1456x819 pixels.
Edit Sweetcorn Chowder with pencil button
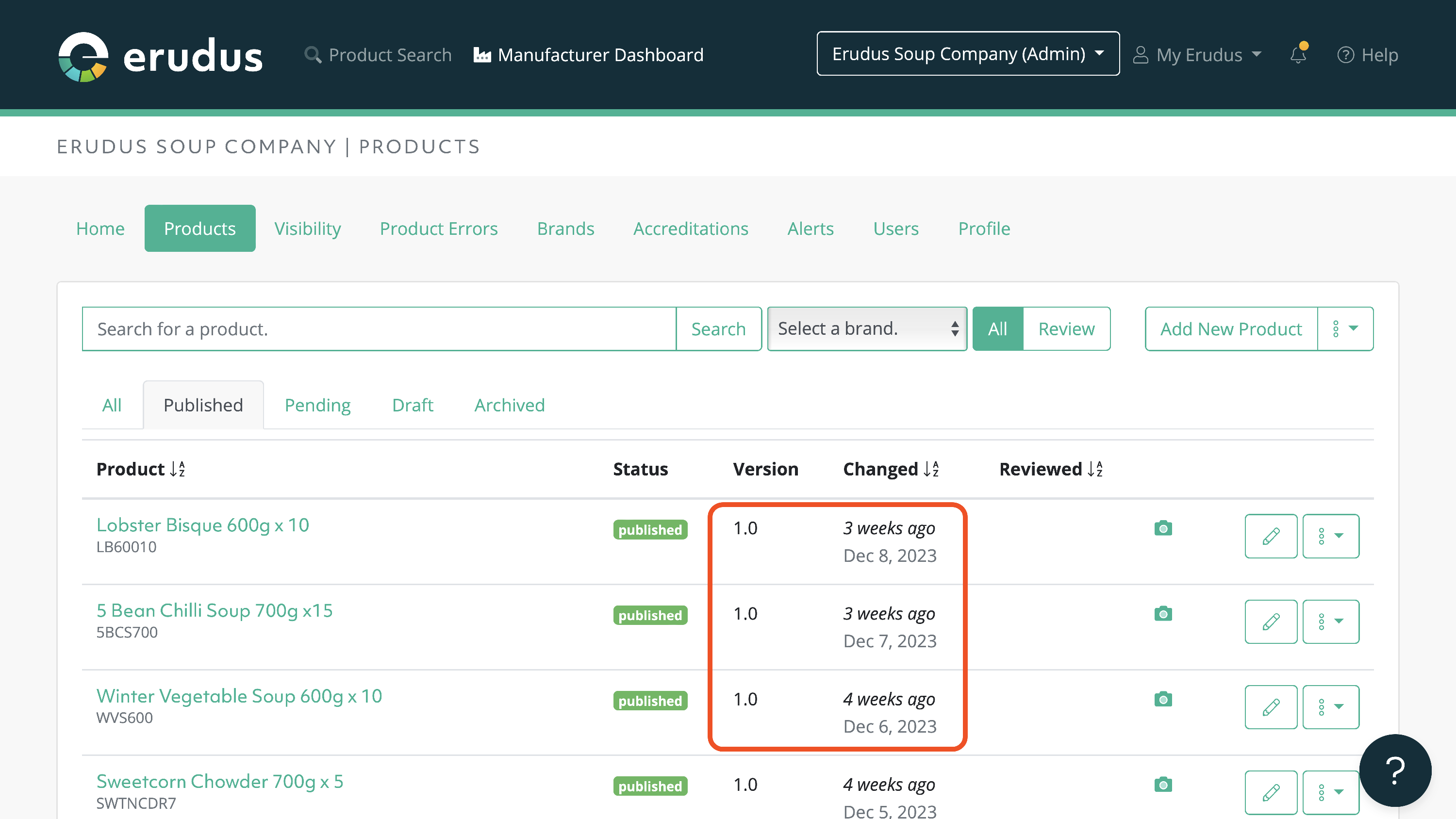click(1271, 792)
